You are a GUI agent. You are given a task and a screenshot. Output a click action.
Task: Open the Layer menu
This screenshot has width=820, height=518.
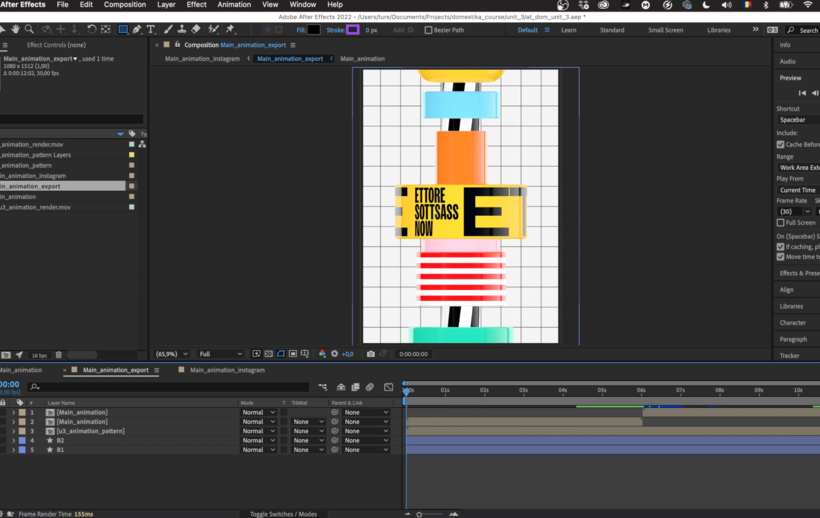(x=166, y=5)
